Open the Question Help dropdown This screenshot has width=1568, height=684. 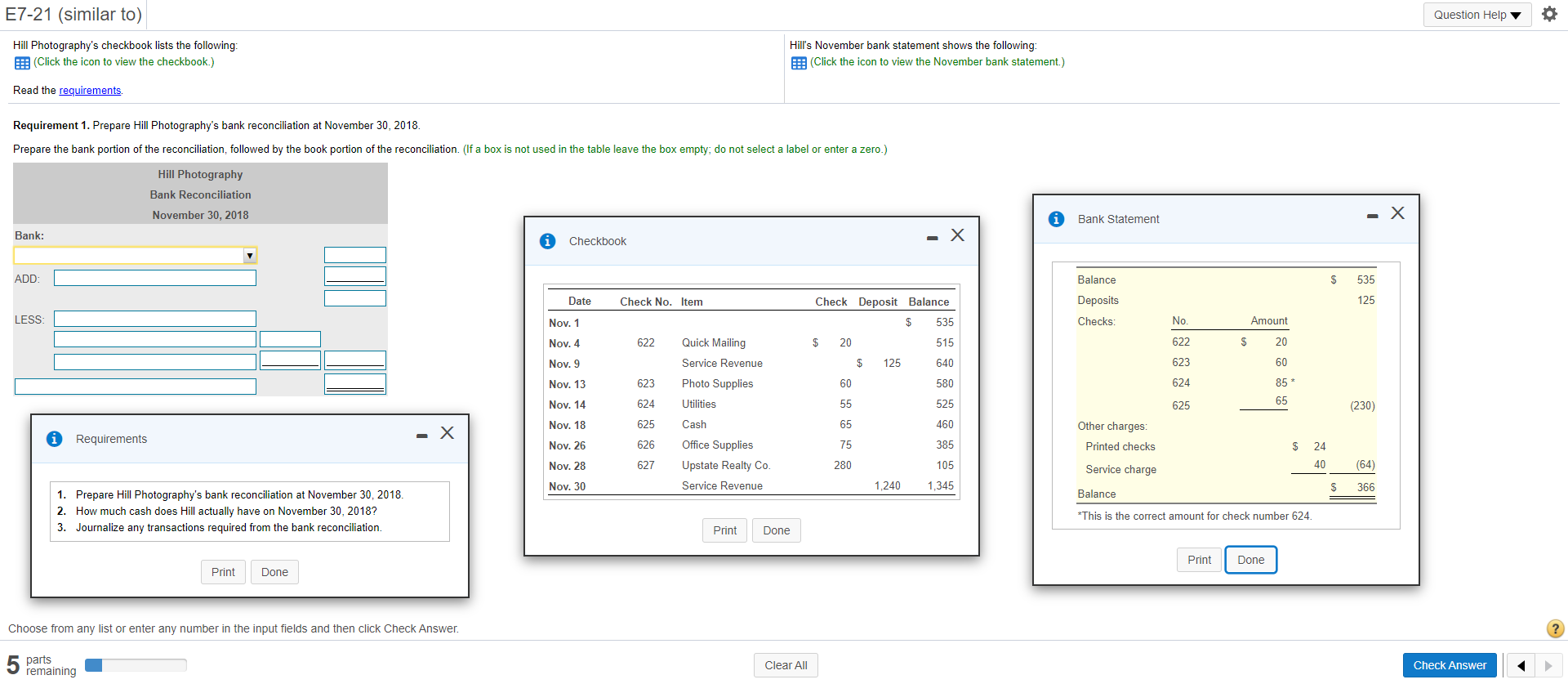click(x=1477, y=15)
